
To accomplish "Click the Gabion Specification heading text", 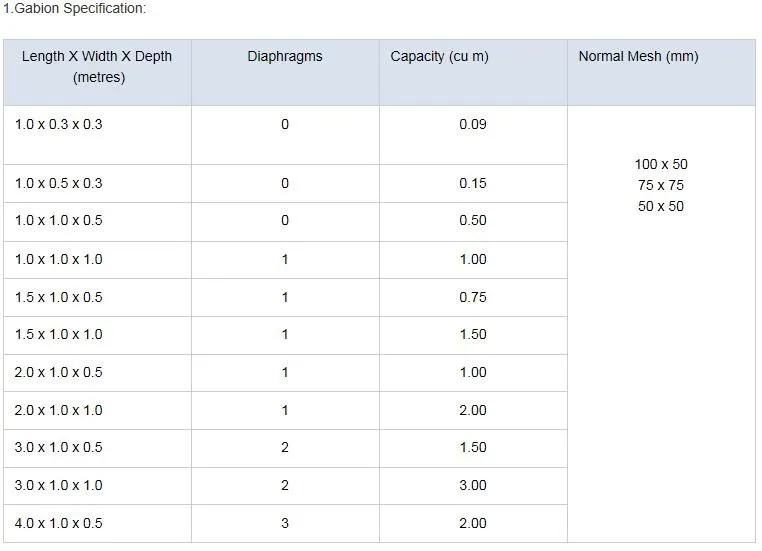I will (74, 8).
